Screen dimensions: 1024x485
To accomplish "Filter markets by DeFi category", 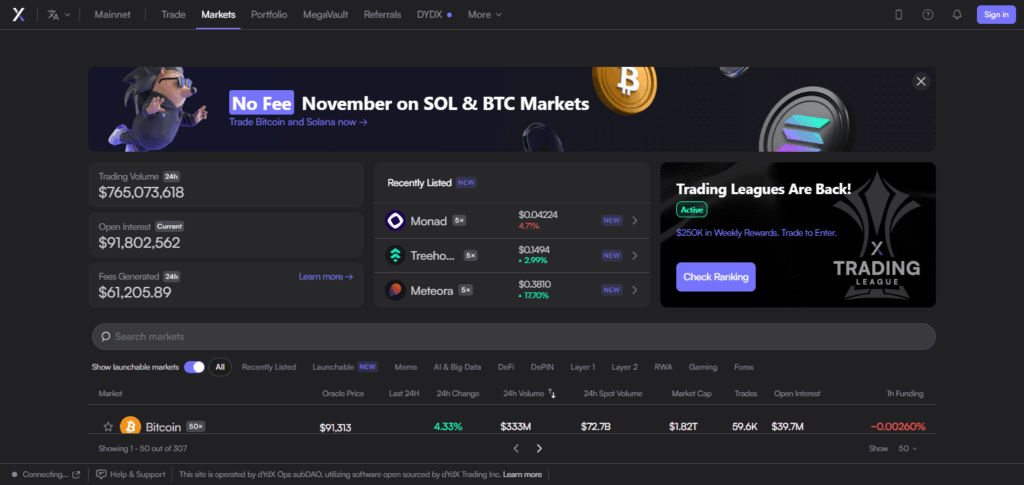I will coord(506,367).
